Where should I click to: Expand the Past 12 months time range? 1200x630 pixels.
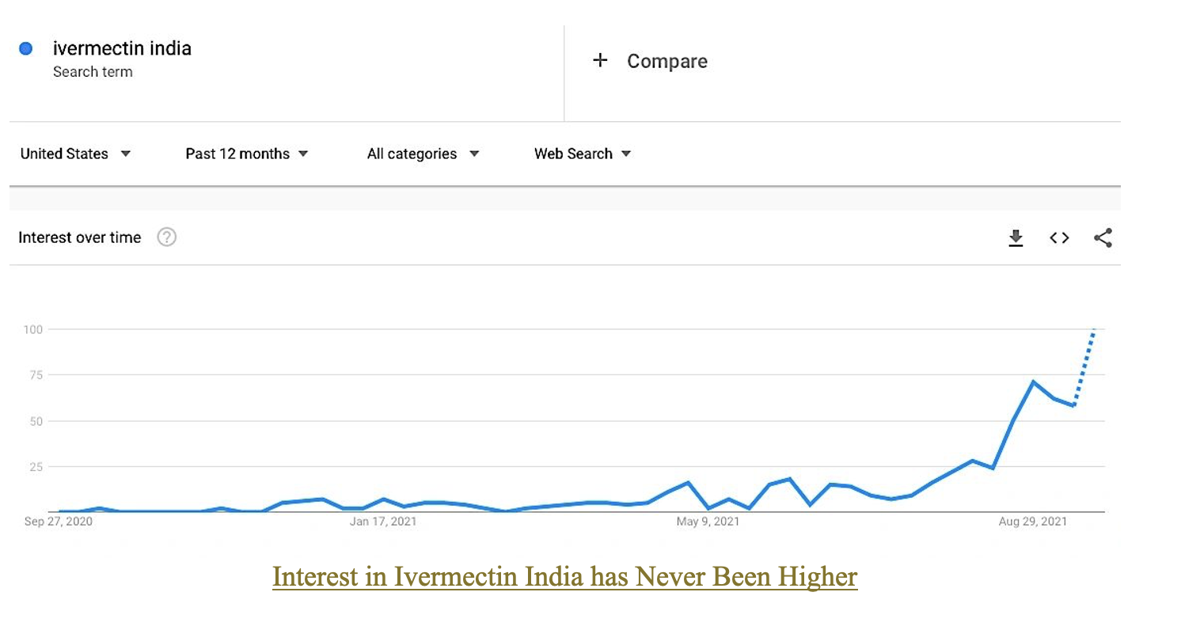pyautogui.click(x=247, y=154)
